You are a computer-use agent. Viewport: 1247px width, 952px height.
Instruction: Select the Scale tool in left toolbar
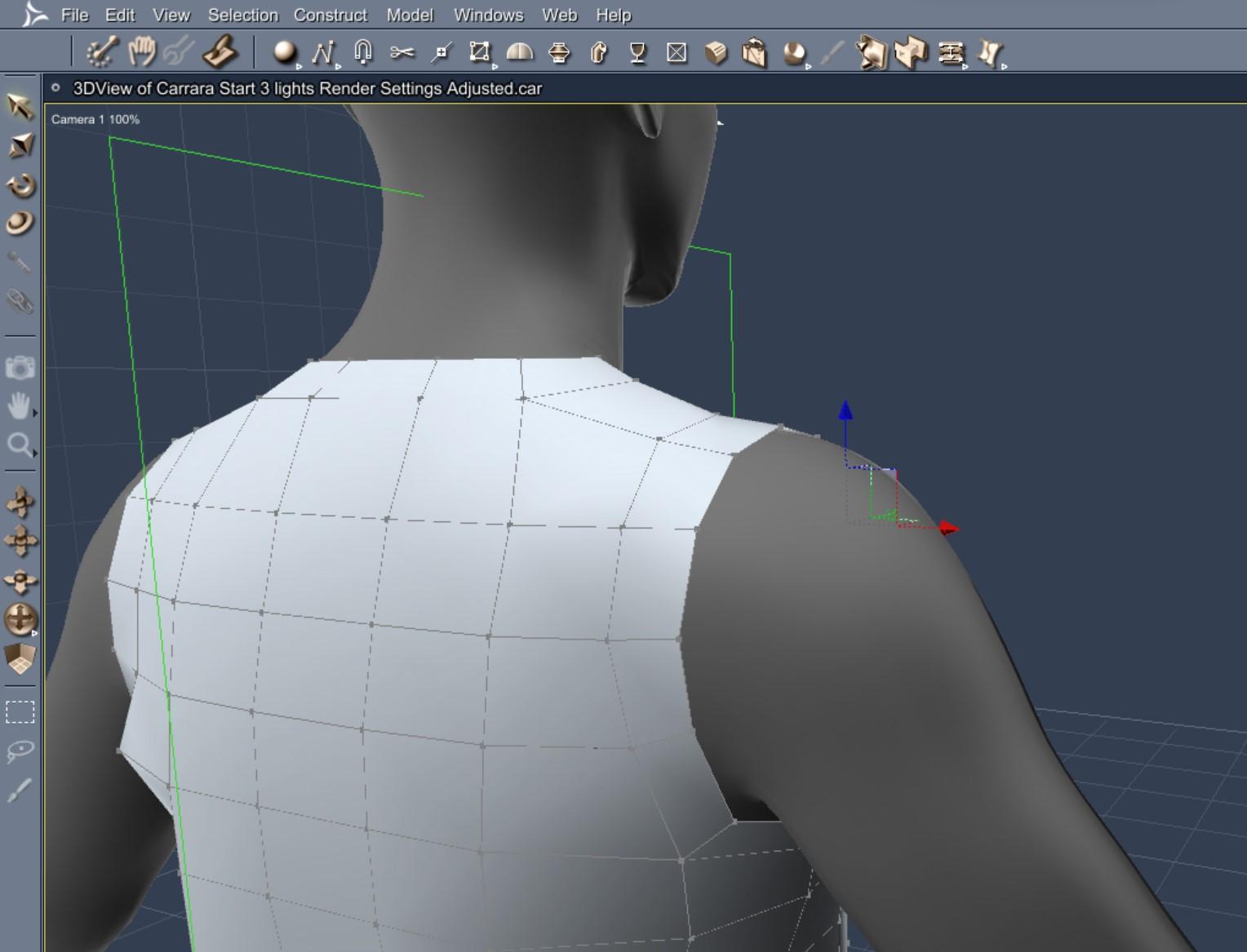tap(20, 145)
